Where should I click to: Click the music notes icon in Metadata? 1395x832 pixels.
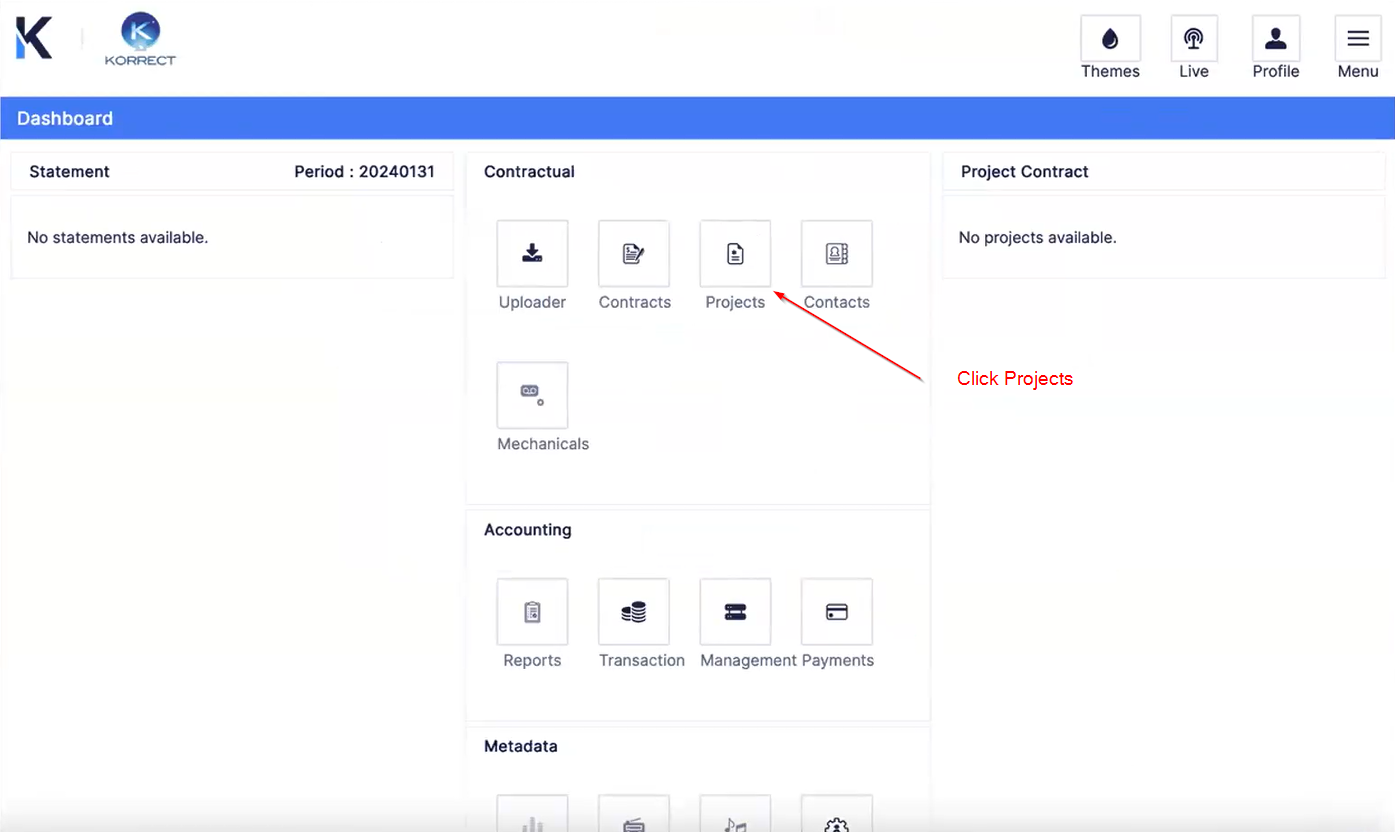(735, 818)
